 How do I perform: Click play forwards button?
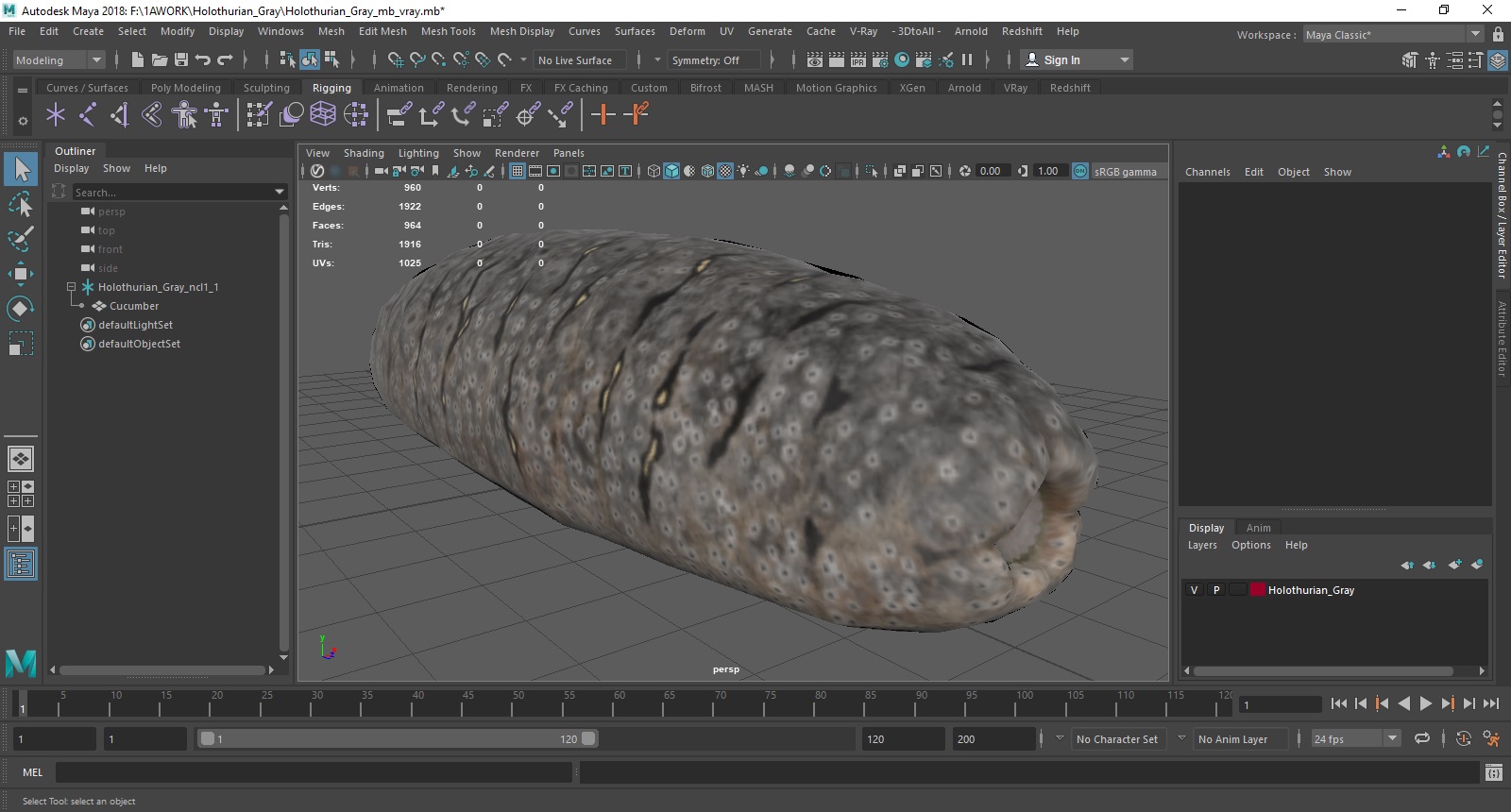(1426, 703)
